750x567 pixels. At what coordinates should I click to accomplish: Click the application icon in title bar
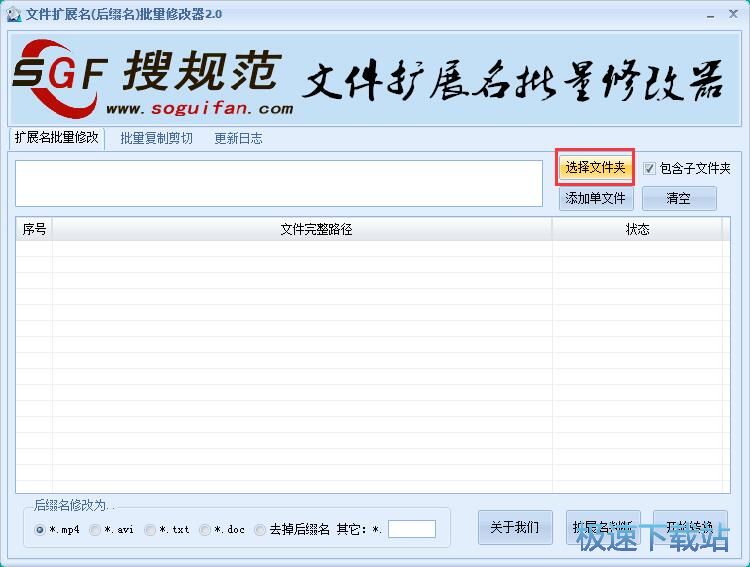coord(14,14)
